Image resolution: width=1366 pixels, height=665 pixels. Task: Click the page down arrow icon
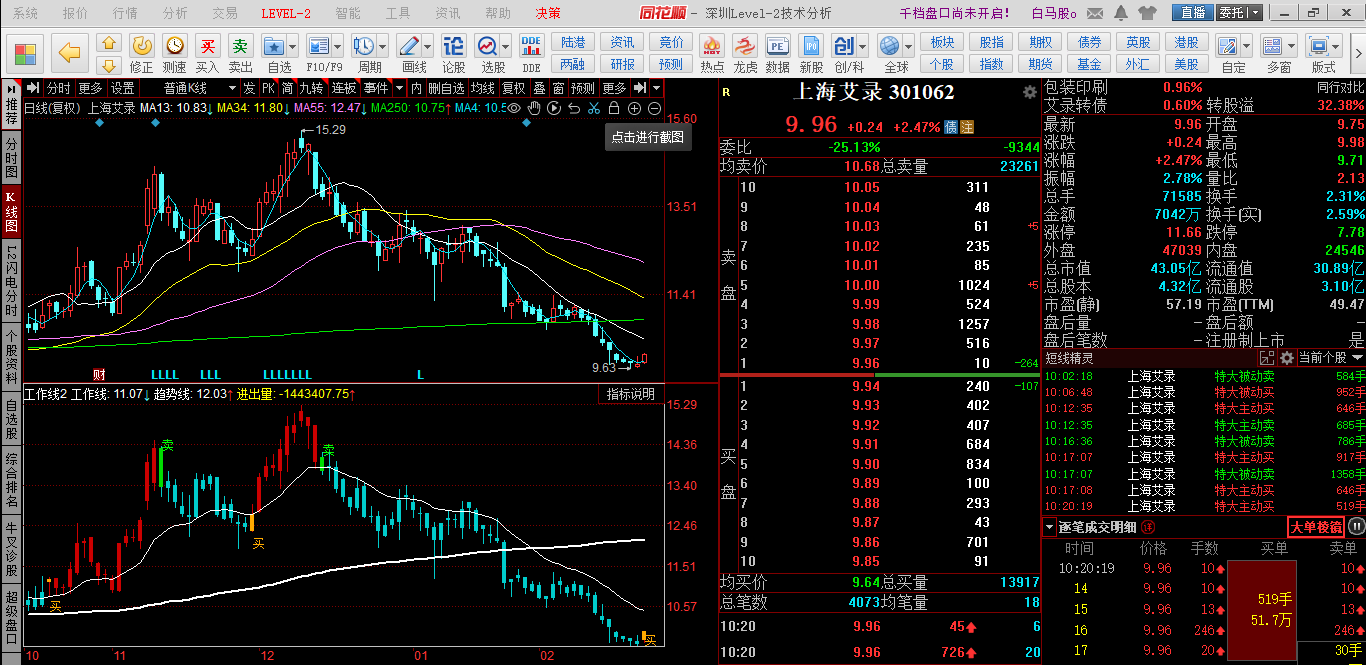tap(110, 64)
